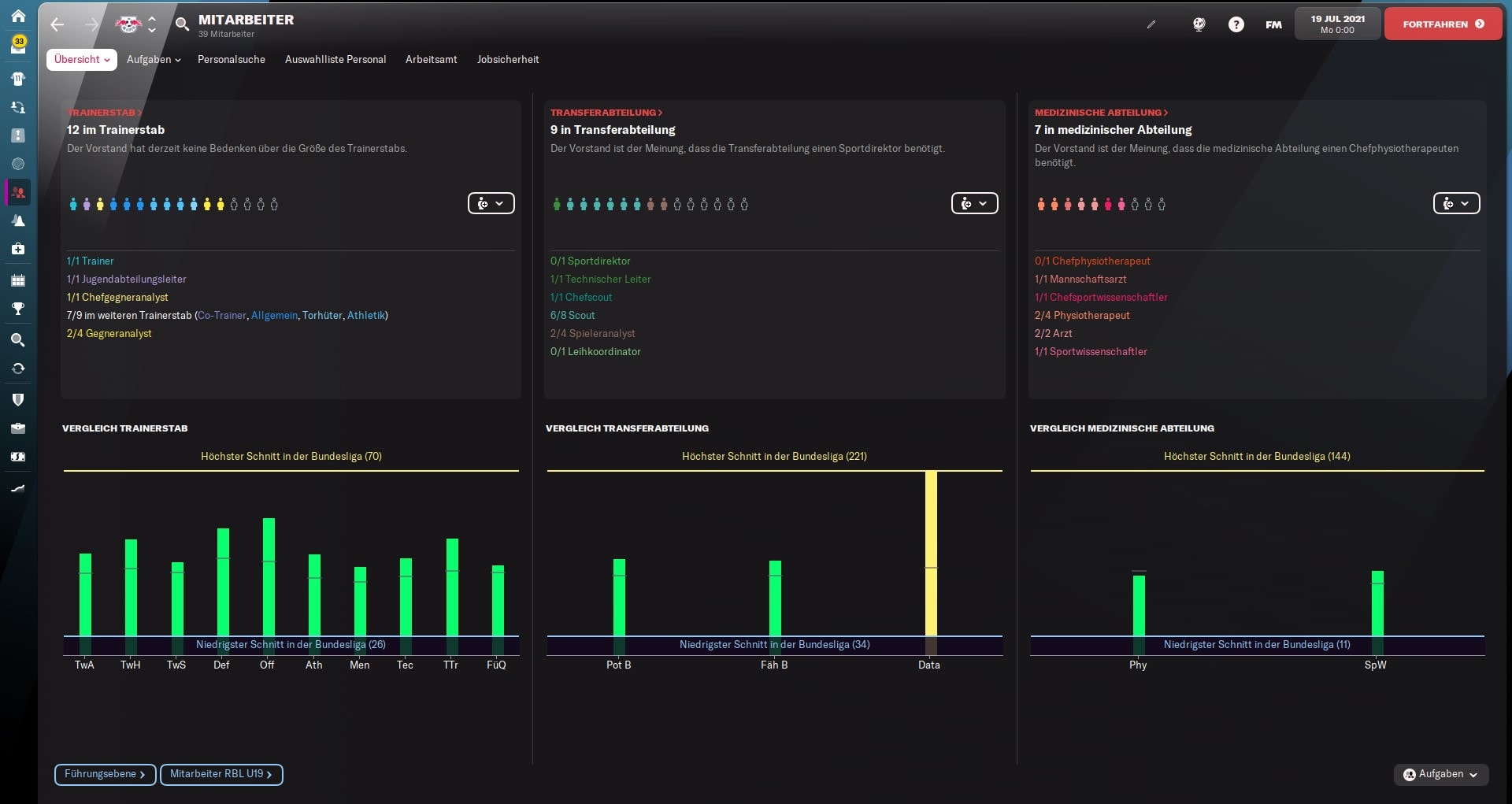Viewport: 1512px width, 804px height.
Task: Open the Trainerstab panel dropdown button
Action: [491, 204]
